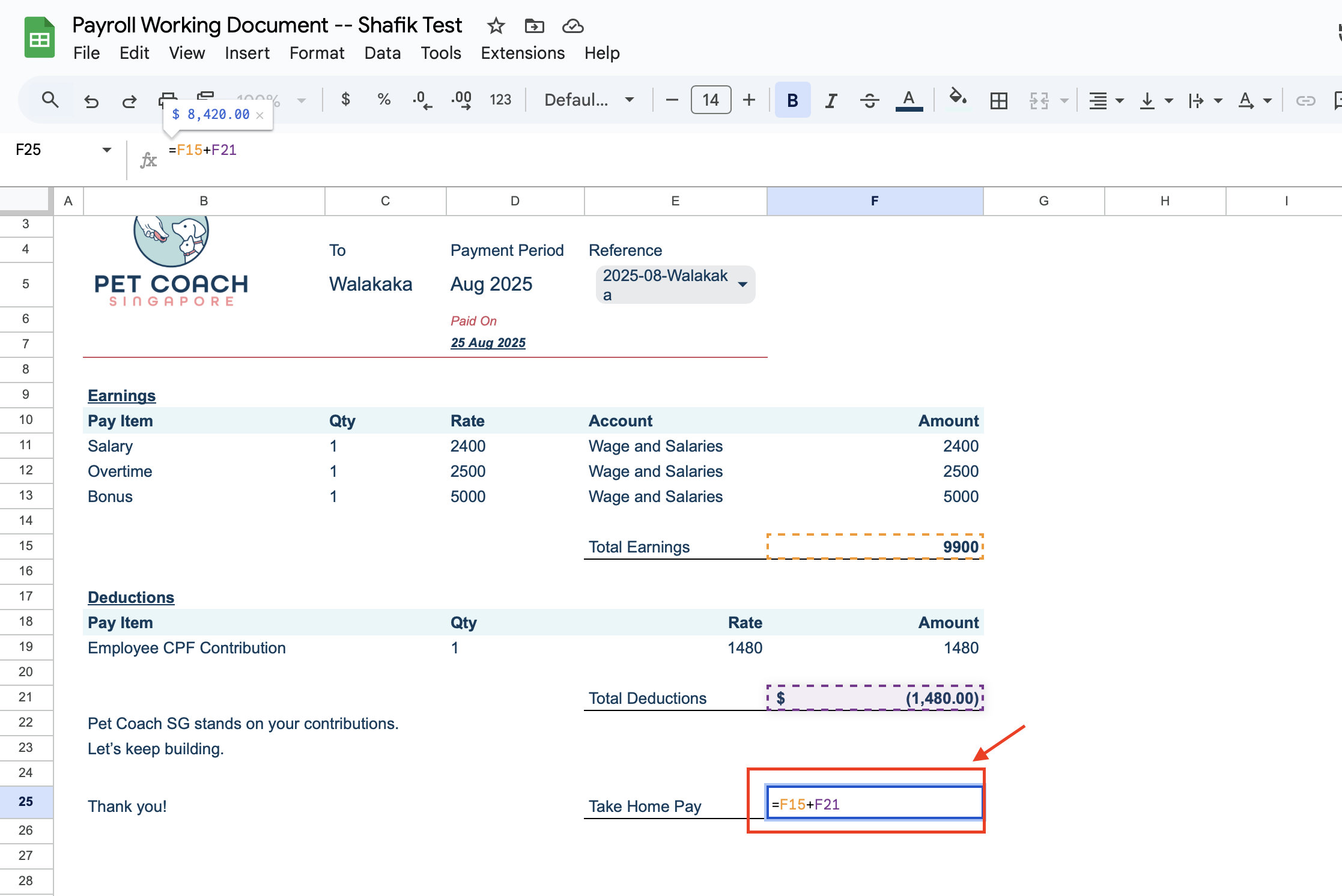Select the Overtime pay item cell
The height and width of the screenshot is (896, 1342).
coord(204,471)
